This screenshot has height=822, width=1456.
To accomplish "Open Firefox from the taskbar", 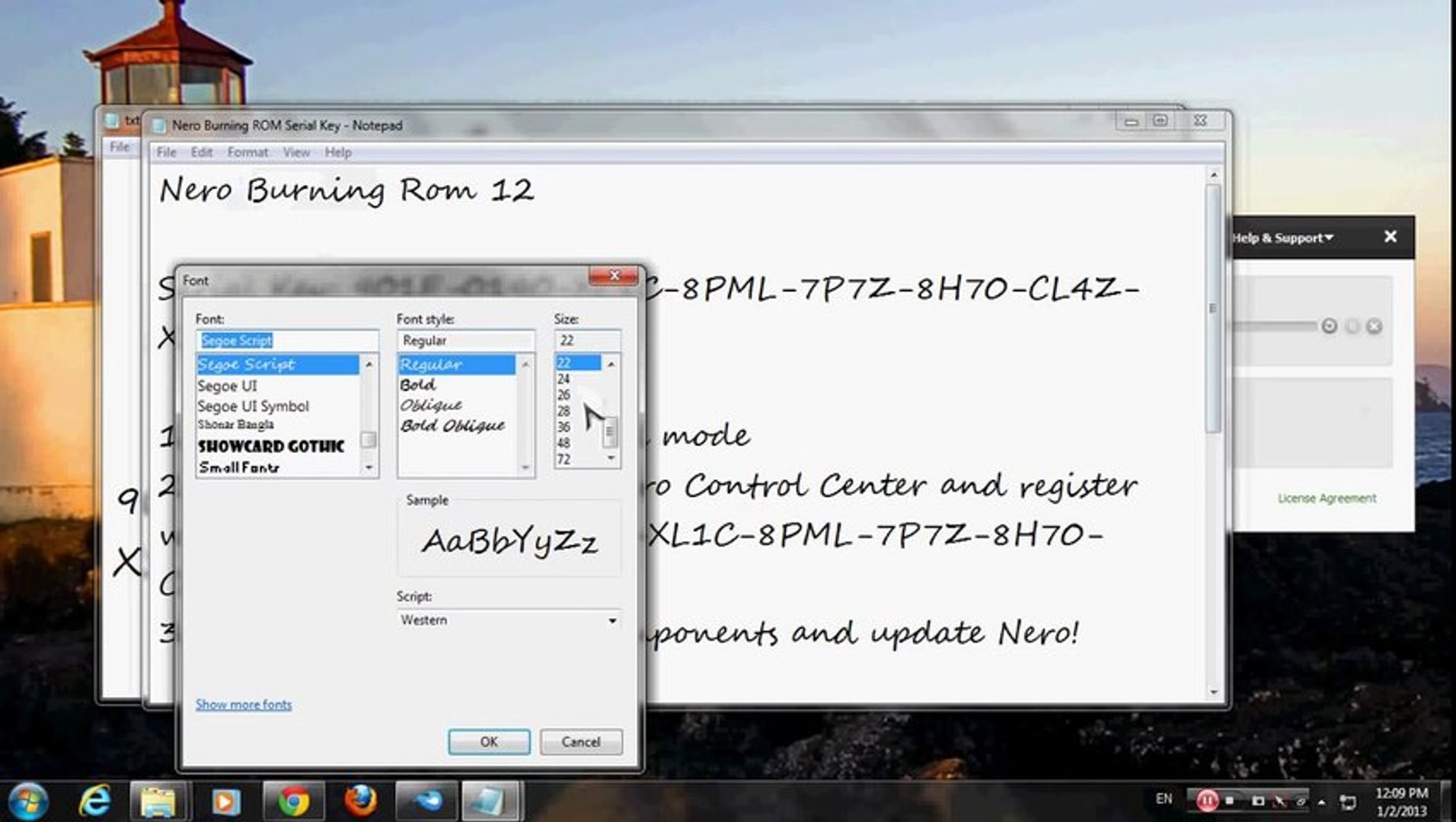I will (360, 801).
